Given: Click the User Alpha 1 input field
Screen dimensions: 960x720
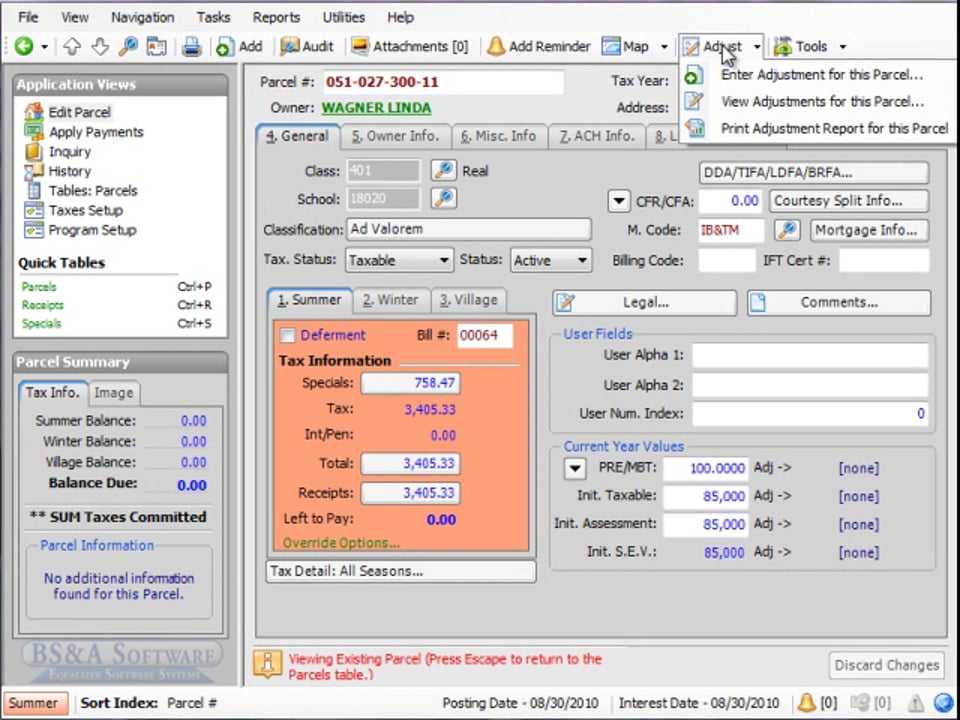Looking at the screenshot, I should point(810,355).
